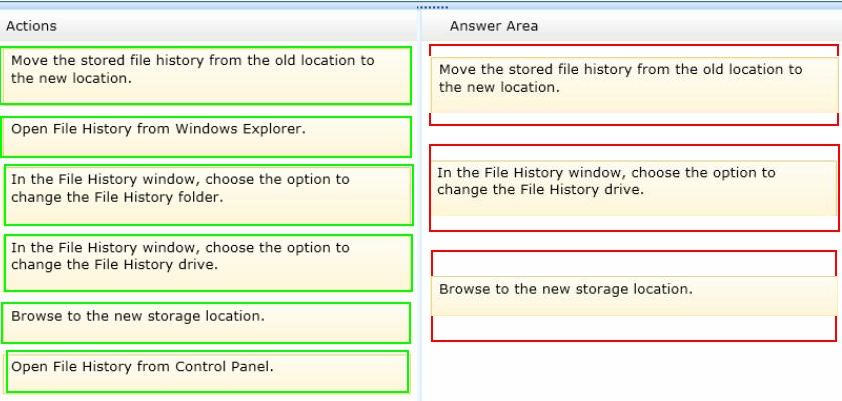The width and height of the screenshot is (842, 401).
Task: Select 'Browse to the new storage location' in Answer Area
Action: point(634,296)
